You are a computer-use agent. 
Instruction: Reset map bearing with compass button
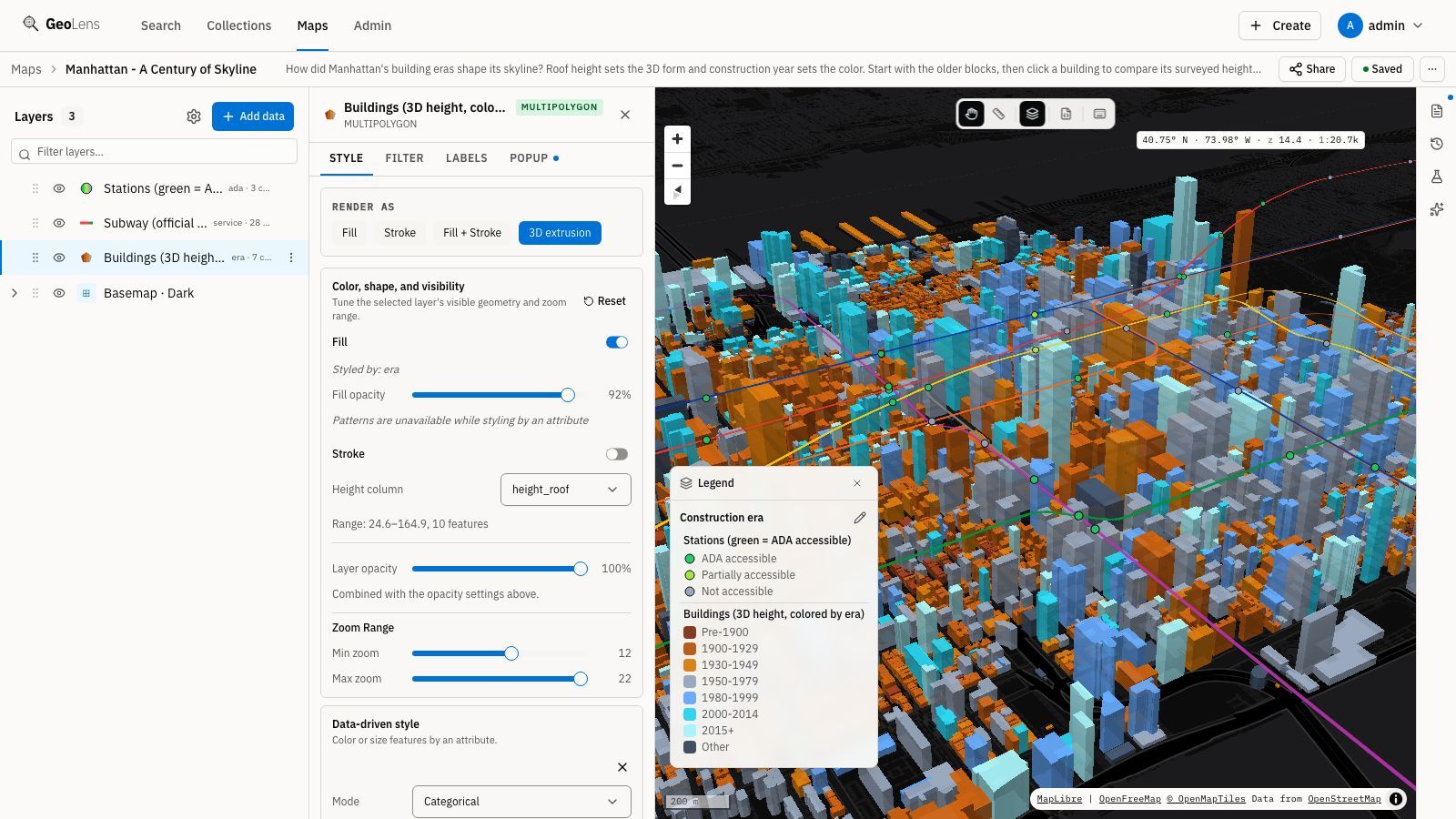tap(677, 191)
